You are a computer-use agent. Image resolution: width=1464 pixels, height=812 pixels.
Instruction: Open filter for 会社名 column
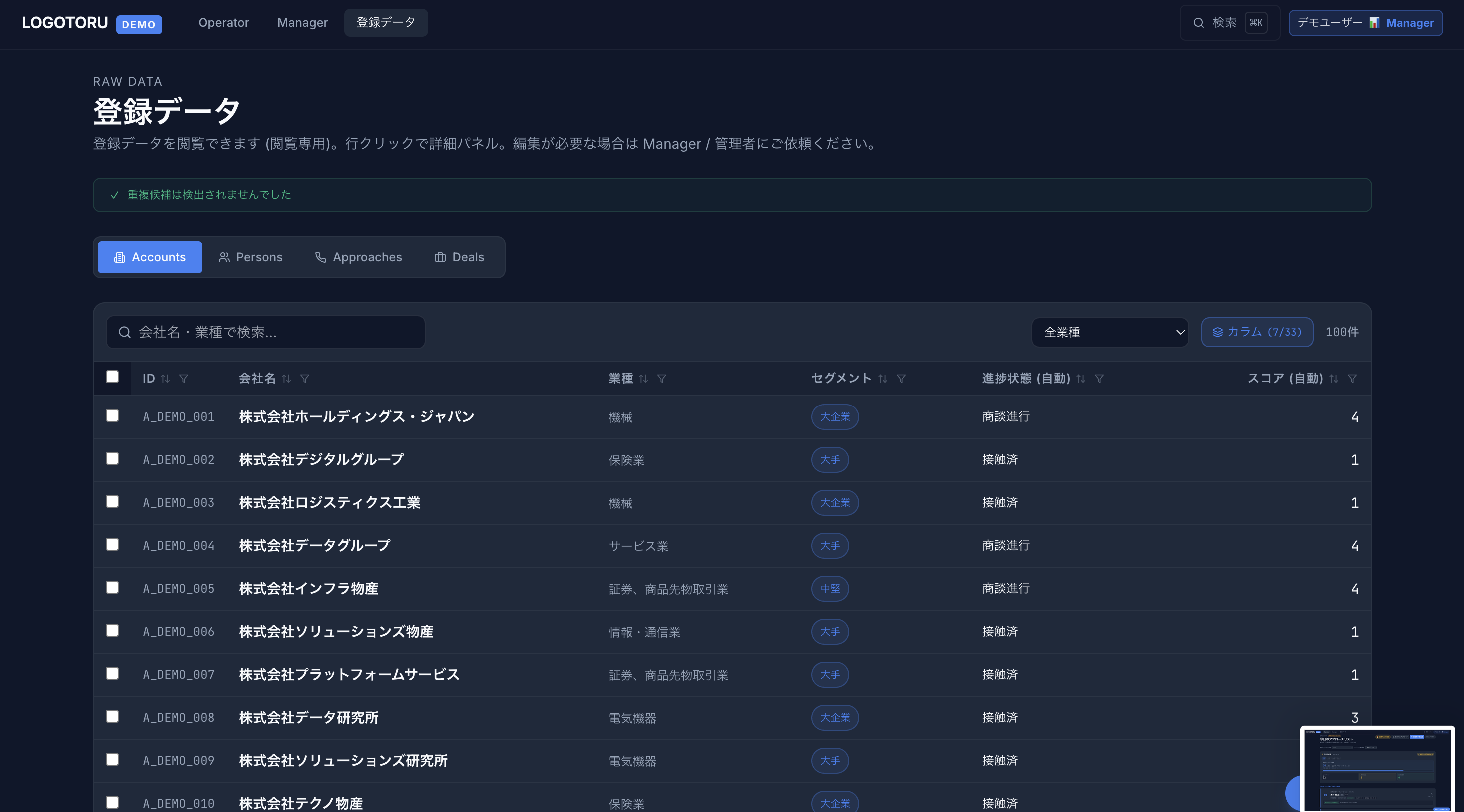pos(305,378)
